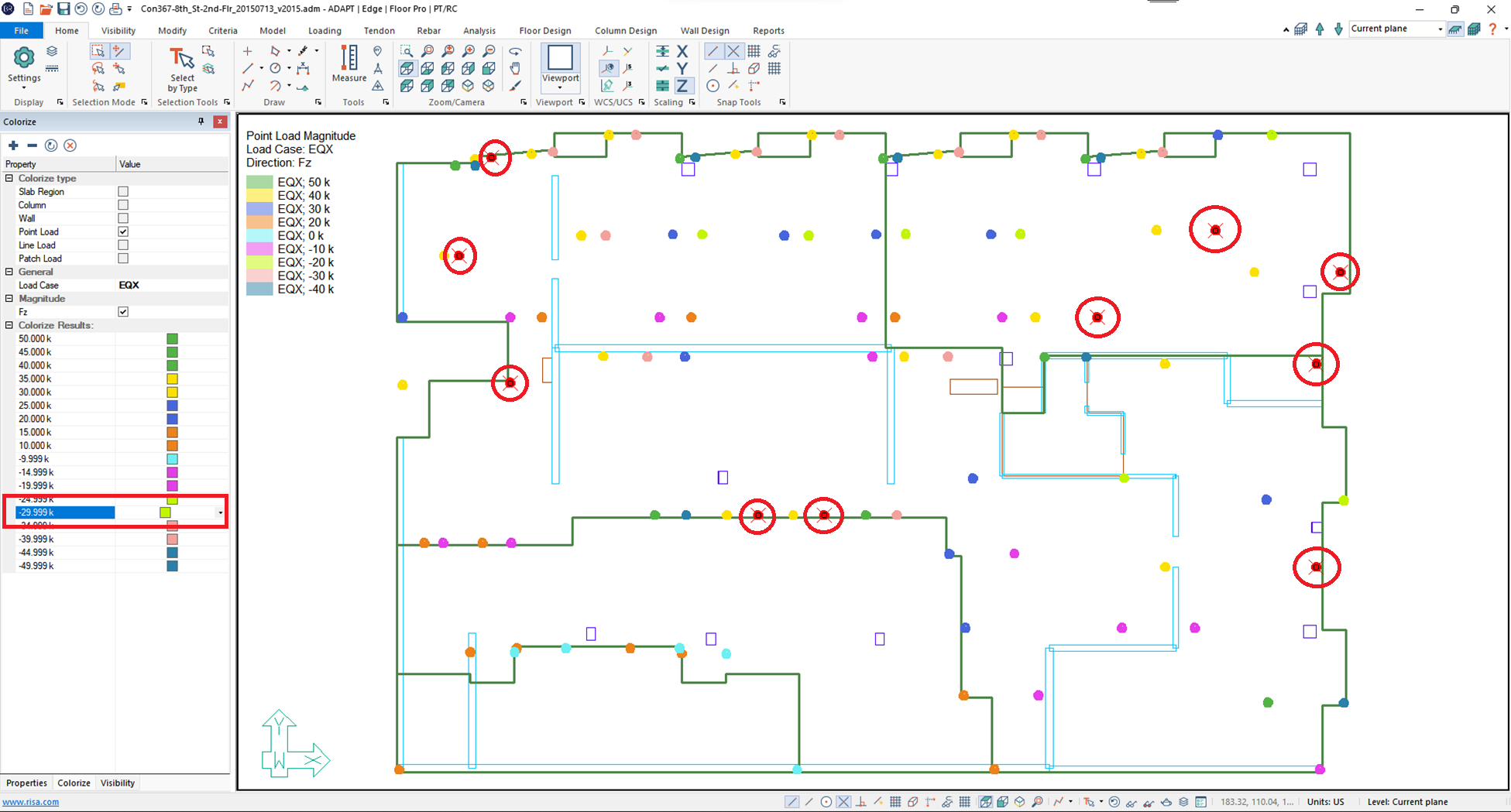Enable the Slab Region colorize checkbox
1511x812 pixels.
(x=123, y=191)
